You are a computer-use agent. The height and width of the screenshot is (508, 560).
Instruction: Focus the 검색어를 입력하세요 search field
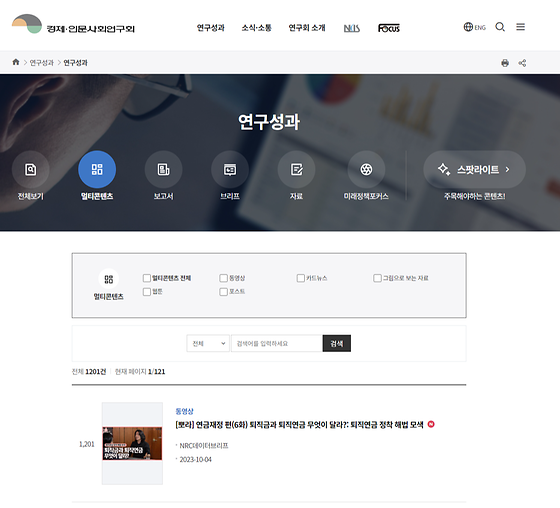coord(277,343)
